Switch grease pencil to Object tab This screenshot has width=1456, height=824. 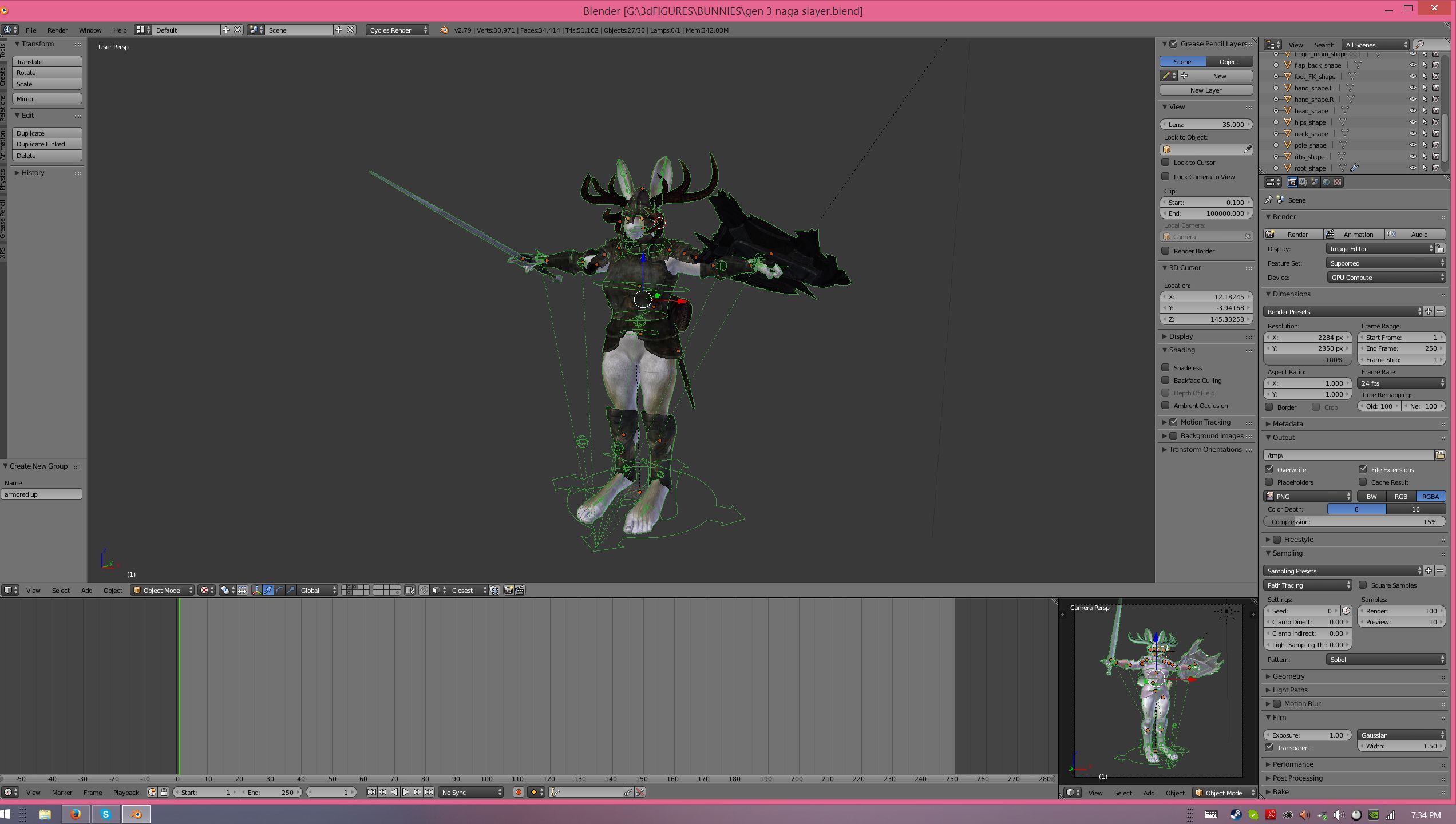(1228, 61)
